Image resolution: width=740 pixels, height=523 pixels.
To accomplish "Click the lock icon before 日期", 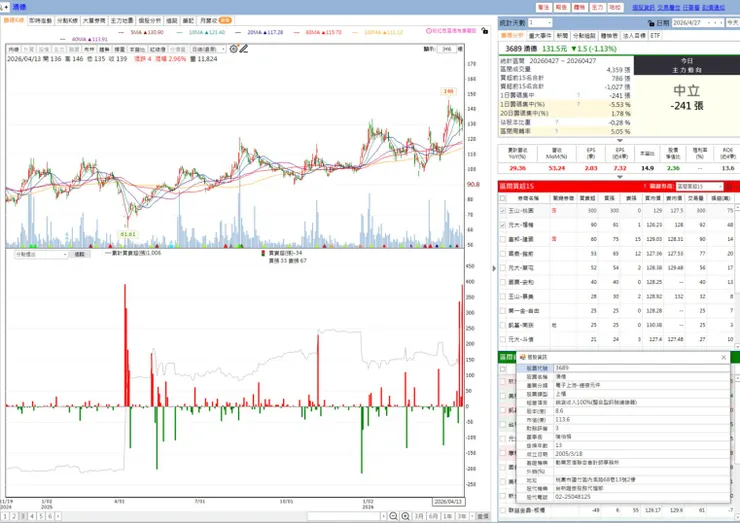I will pos(651,23).
